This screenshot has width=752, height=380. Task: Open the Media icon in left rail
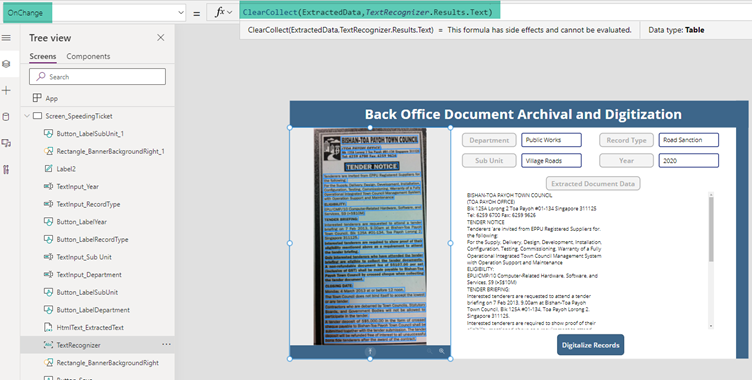(x=6, y=143)
